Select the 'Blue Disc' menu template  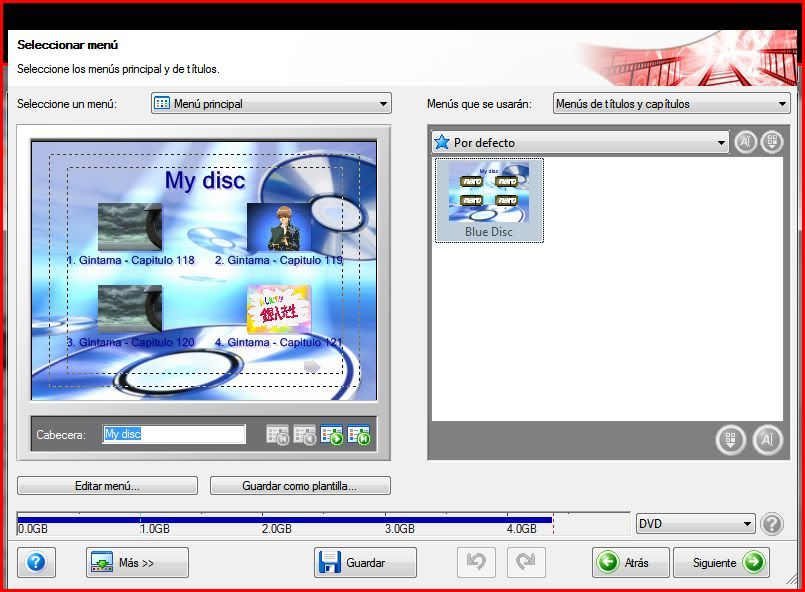point(489,200)
